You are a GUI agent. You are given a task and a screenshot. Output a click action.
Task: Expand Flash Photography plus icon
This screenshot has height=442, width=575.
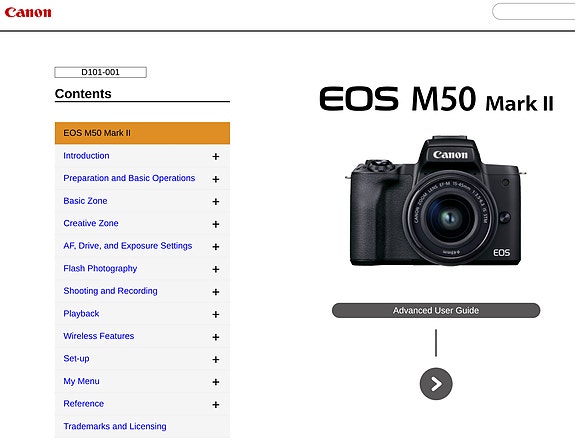(x=216, y=269)
